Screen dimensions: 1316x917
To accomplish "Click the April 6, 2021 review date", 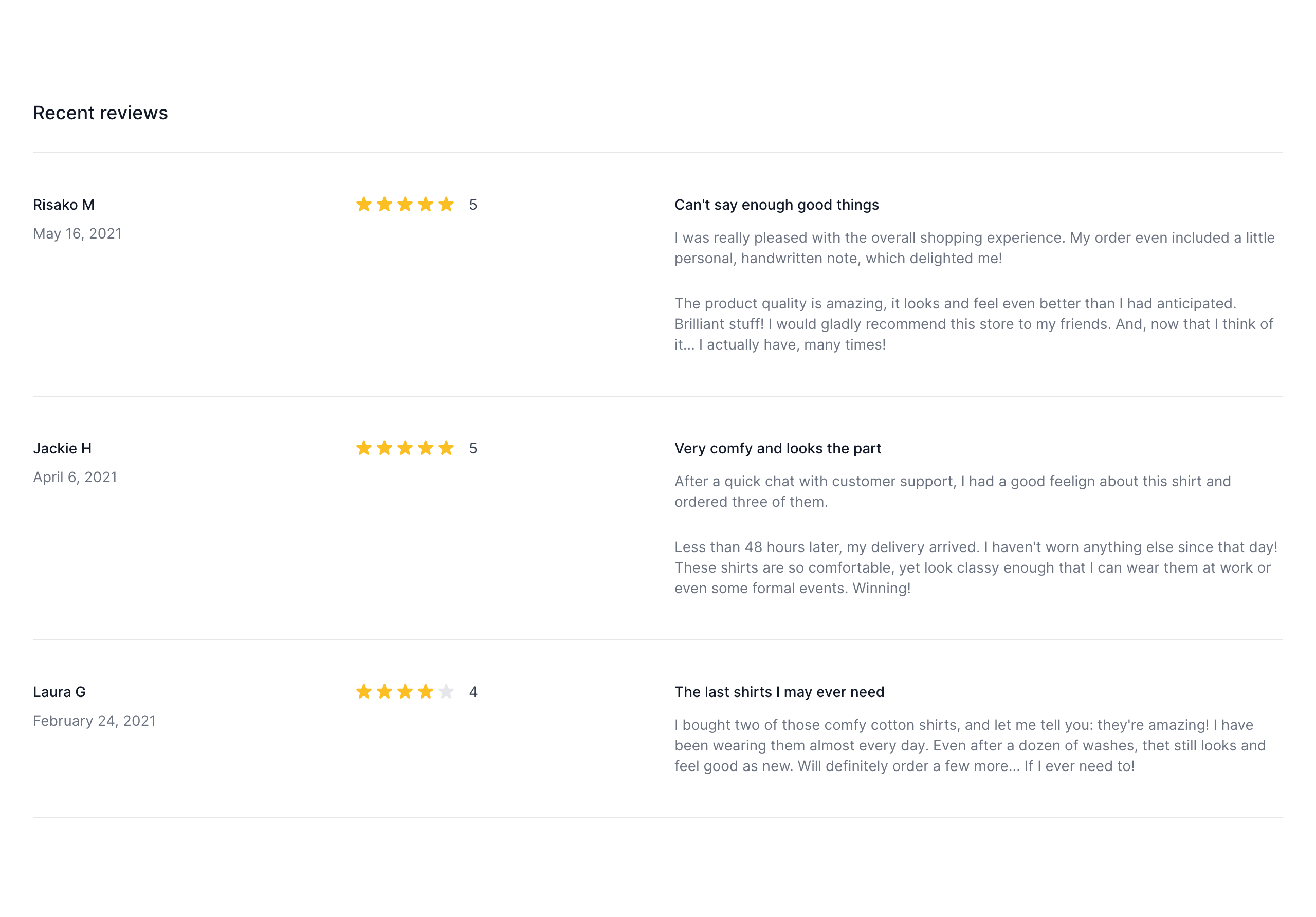I will click(75, 478).
